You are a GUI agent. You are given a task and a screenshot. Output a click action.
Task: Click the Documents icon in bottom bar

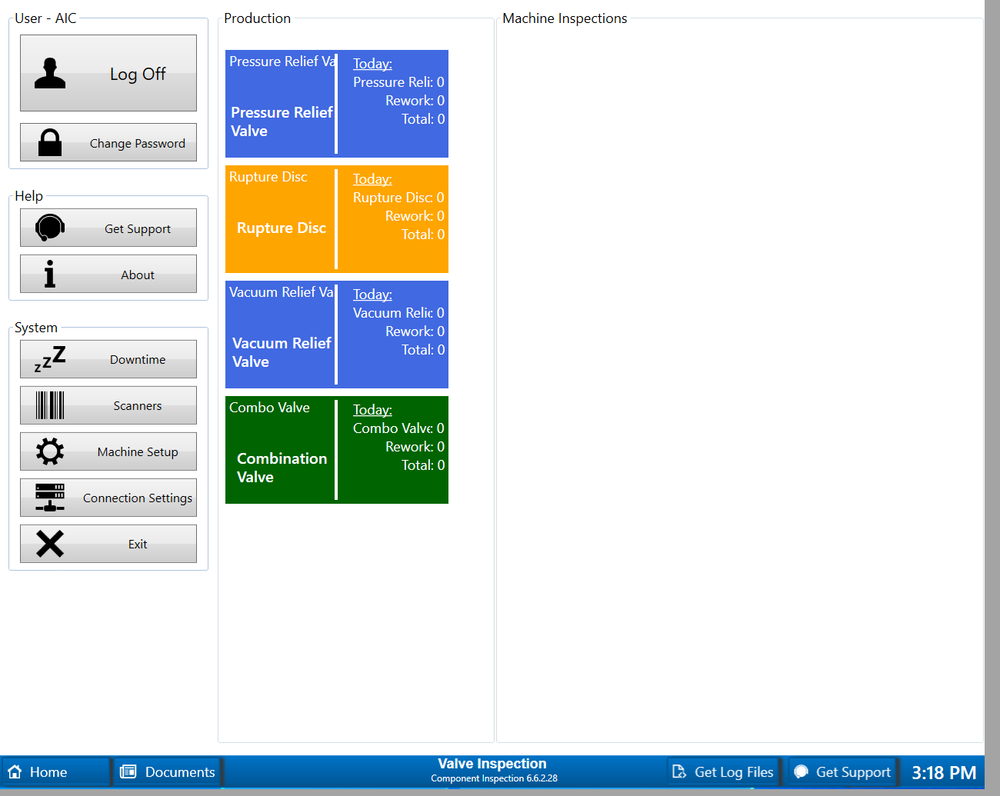pos(128,772)
